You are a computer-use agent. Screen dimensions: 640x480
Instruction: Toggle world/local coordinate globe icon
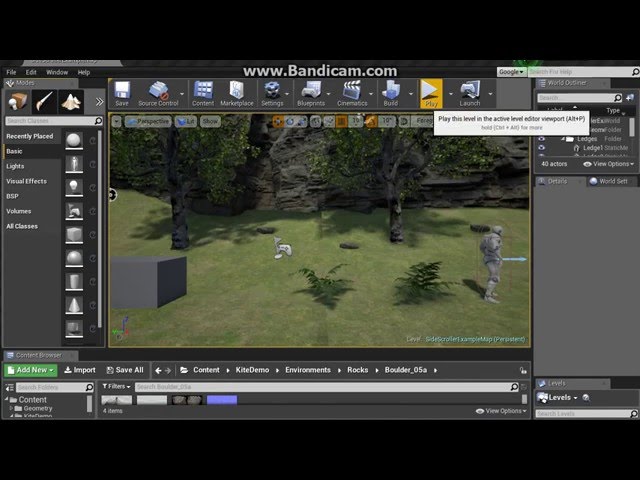pyautogui.click(x=316, y=121)
